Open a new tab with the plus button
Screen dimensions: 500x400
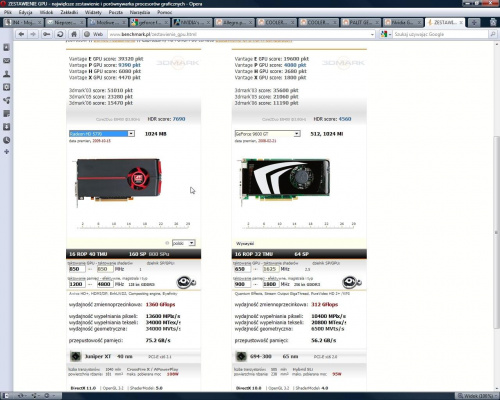[x=474, y=22]
